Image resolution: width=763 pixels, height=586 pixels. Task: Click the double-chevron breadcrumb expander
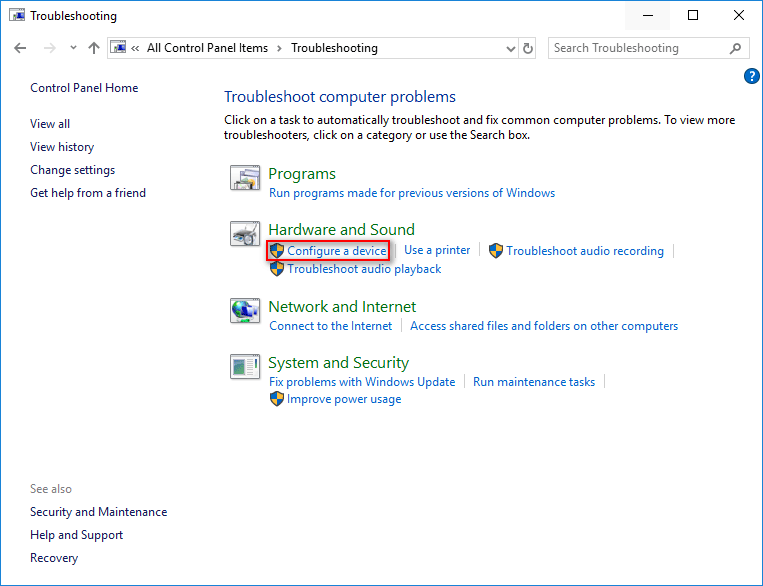pos(135,48)
